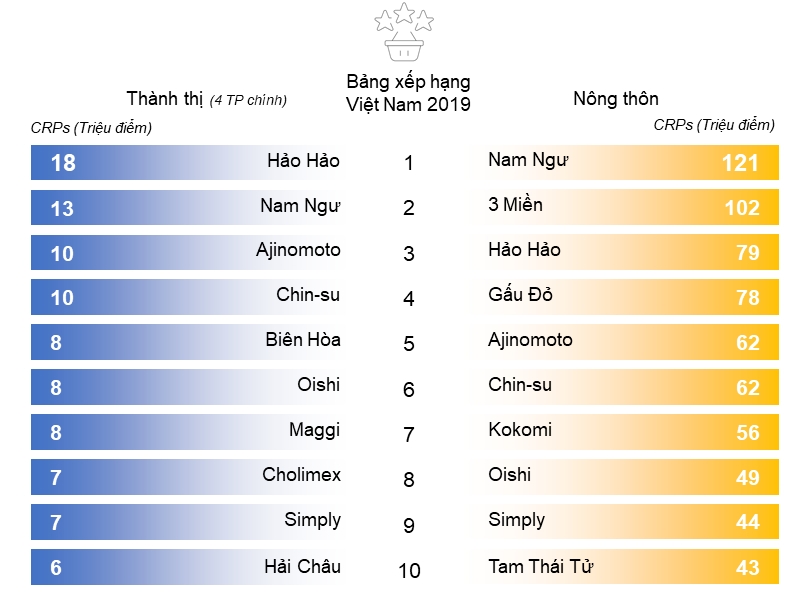Click the shopping basket with stars icon
Image resolution: width=810 pixels, height=609 pixels.
coord(404,32)
